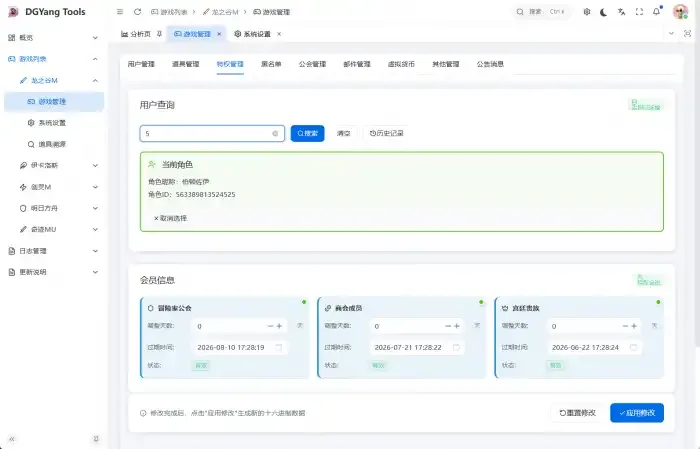
Task: Click the refresh icon in the header
Action: 138,12
